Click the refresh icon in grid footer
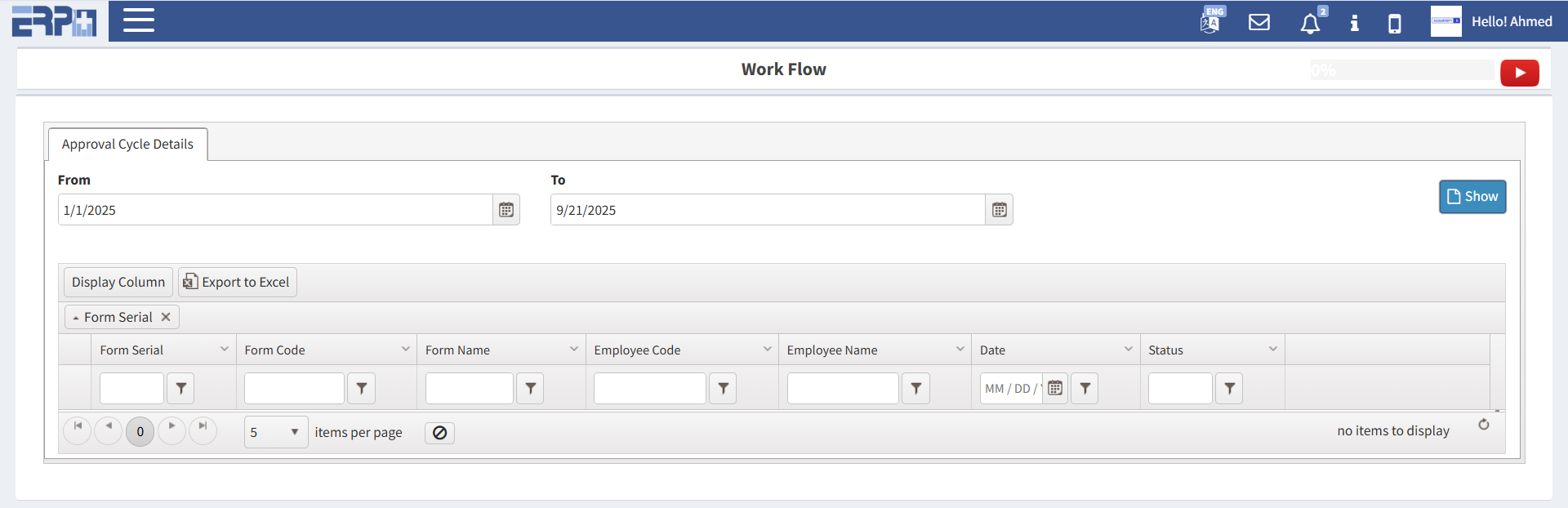Screen dimensions: 1568x508 (x=1483, y=425)
